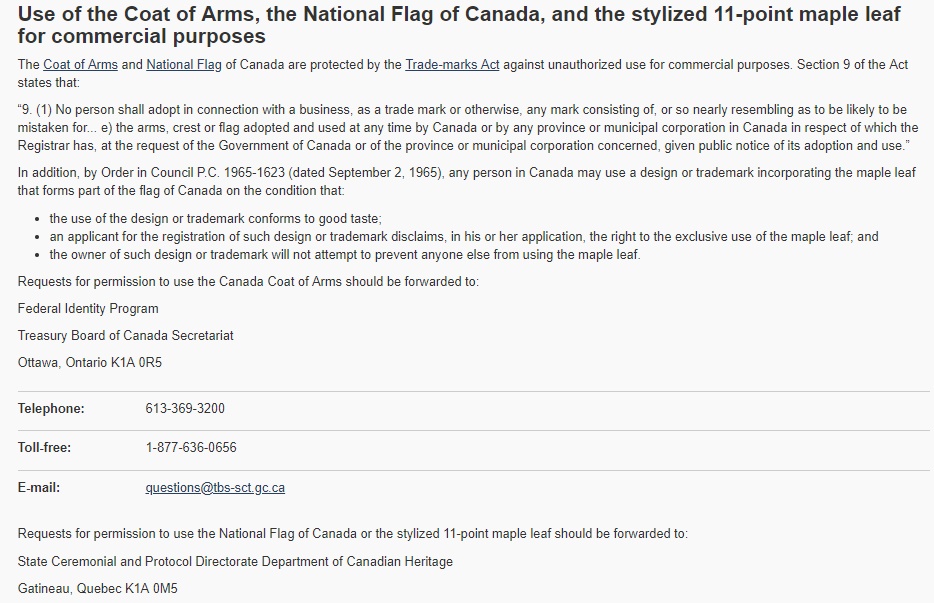Click the bullet about applicant disclaiming exclusive use
This screenshot has width=934, height=603.
[464, 237]
